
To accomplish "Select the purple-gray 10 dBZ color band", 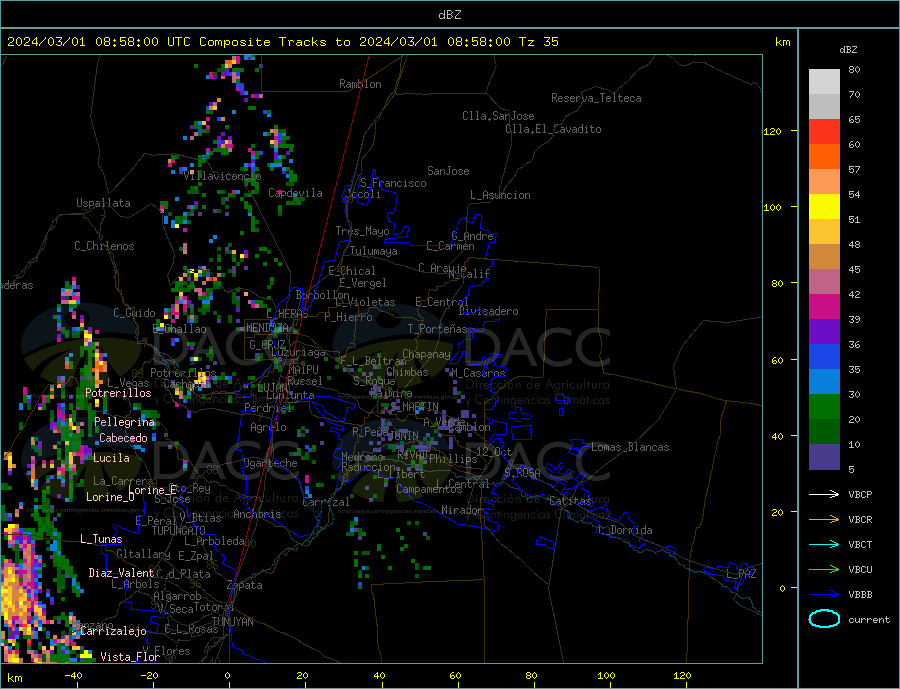I will pos(824,457).
